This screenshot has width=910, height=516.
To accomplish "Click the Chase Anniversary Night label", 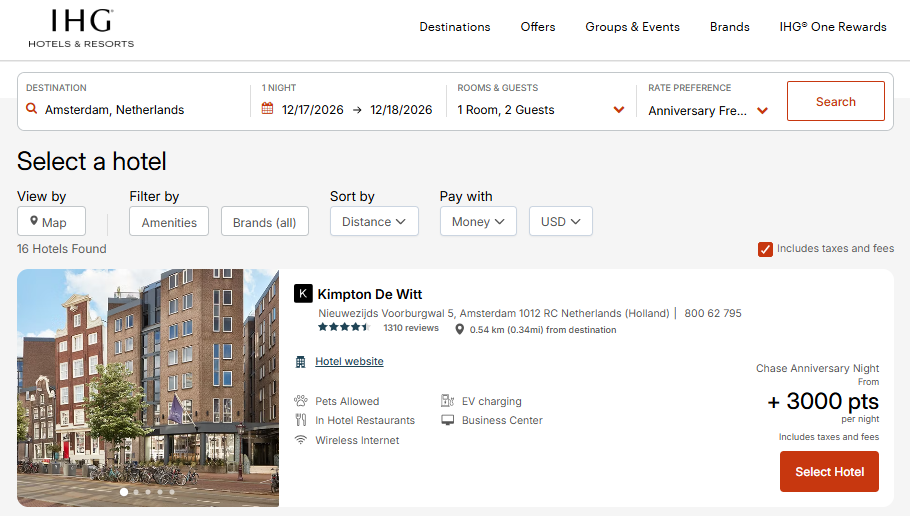I will click(817, 368).
